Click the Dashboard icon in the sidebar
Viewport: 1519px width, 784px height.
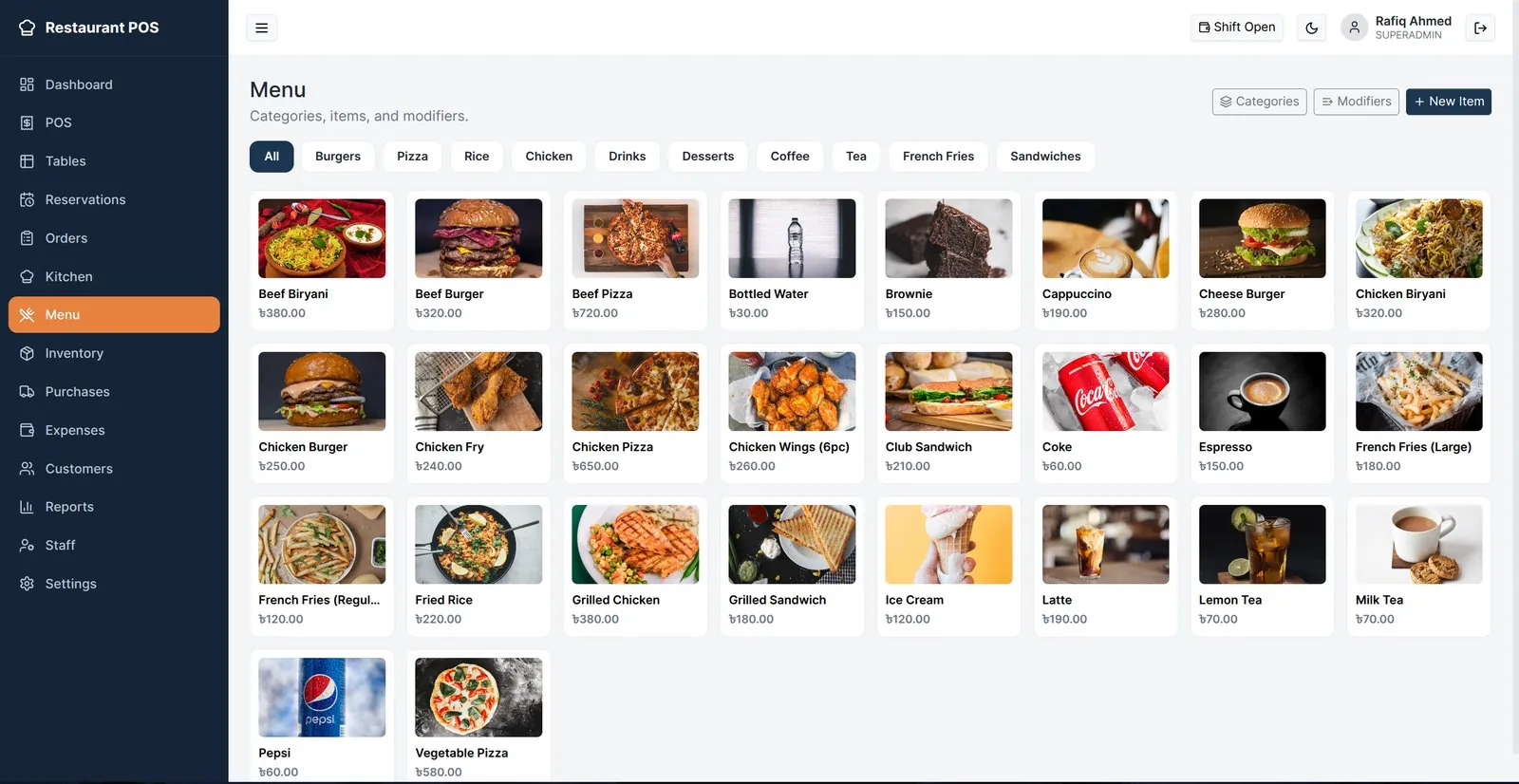[27, 84]
